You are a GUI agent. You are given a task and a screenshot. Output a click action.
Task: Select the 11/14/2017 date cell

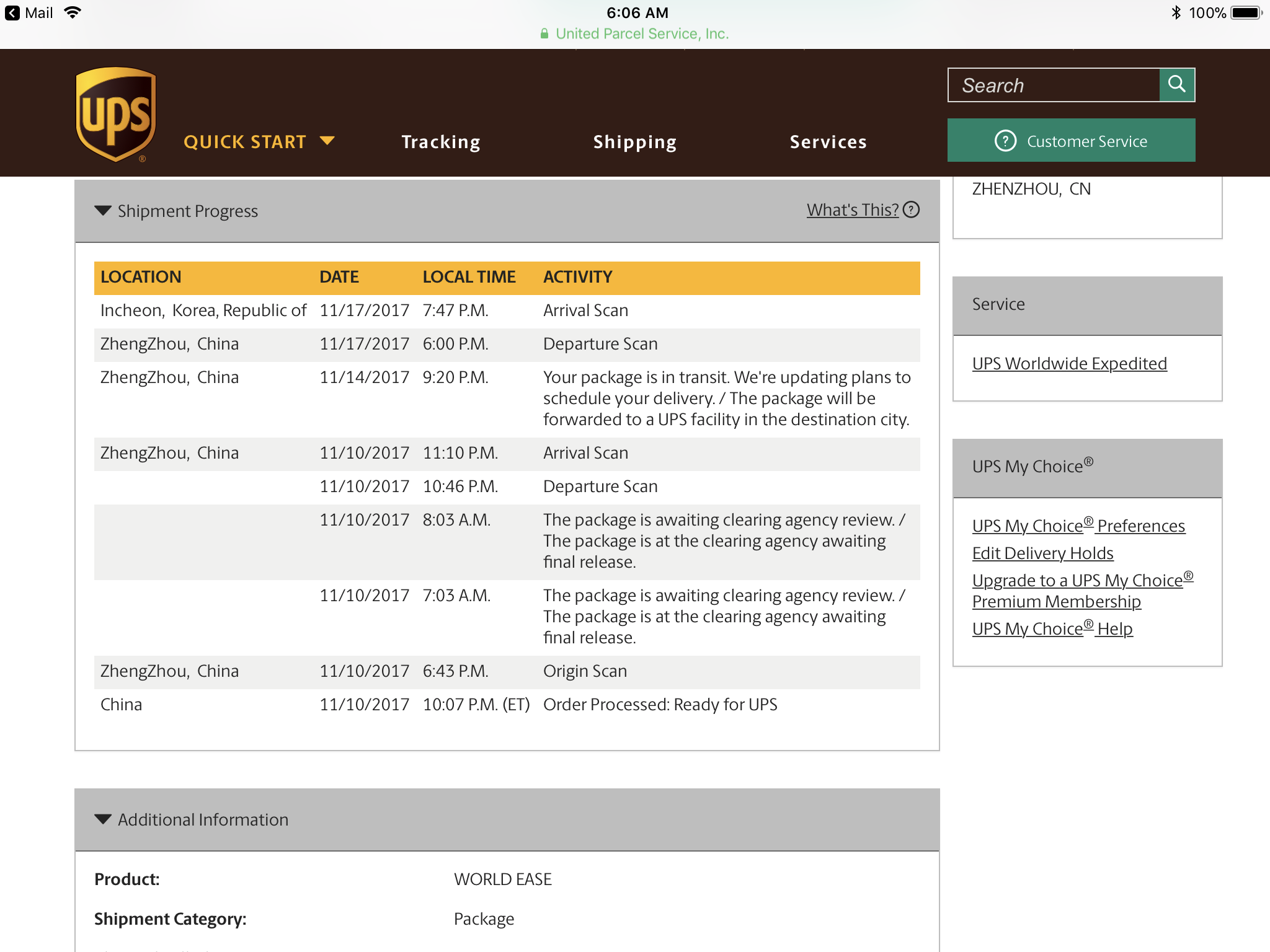click(364, 377)
